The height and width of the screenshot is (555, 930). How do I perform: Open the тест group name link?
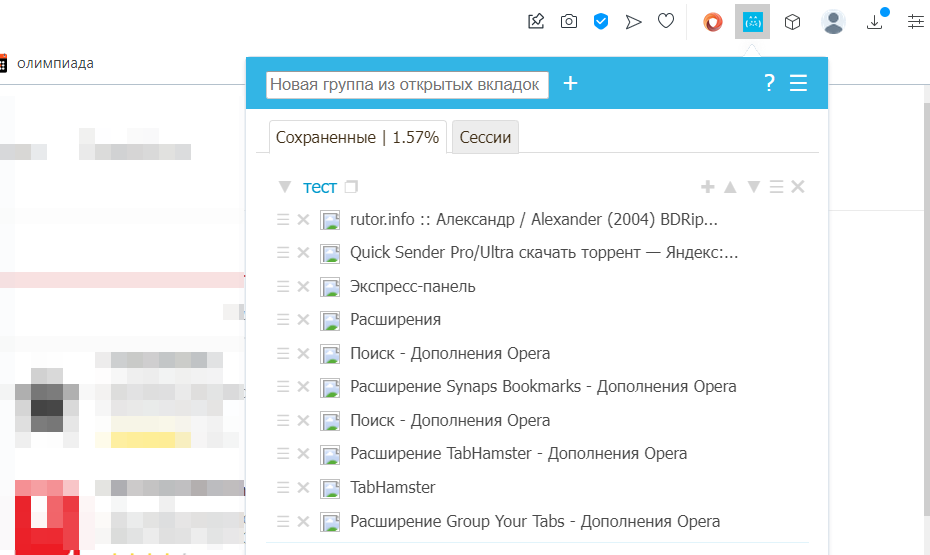pos(320,187)
